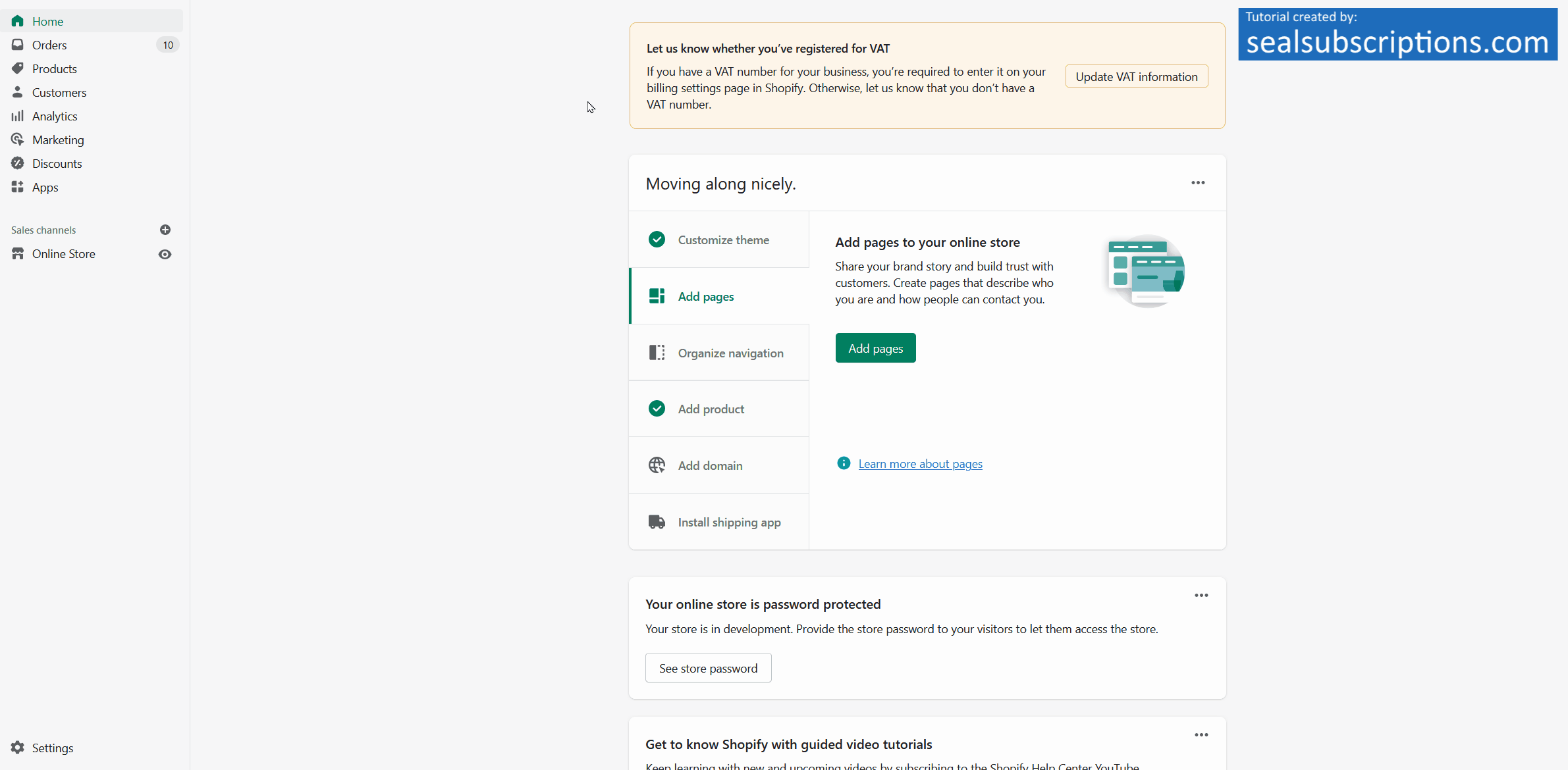Select Online Store sales channel
Screen dimensions: 1568x770
[63, 253]
